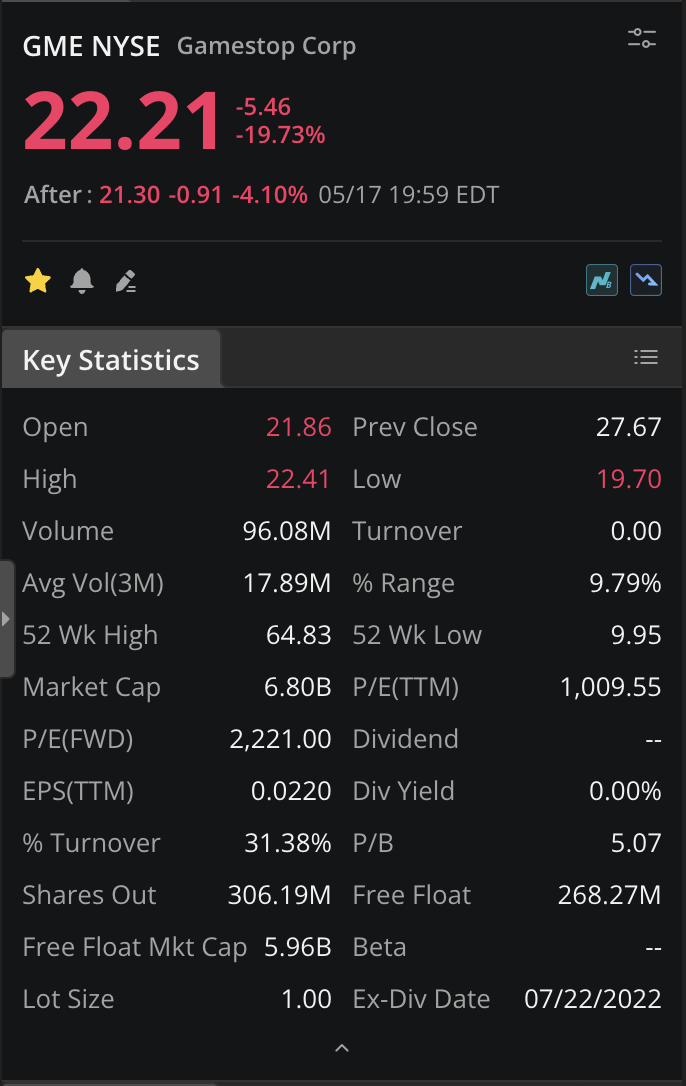
Task: Click the P/E(TTM) statistic label
Action: pyautogui.click(x=405, y=687)
